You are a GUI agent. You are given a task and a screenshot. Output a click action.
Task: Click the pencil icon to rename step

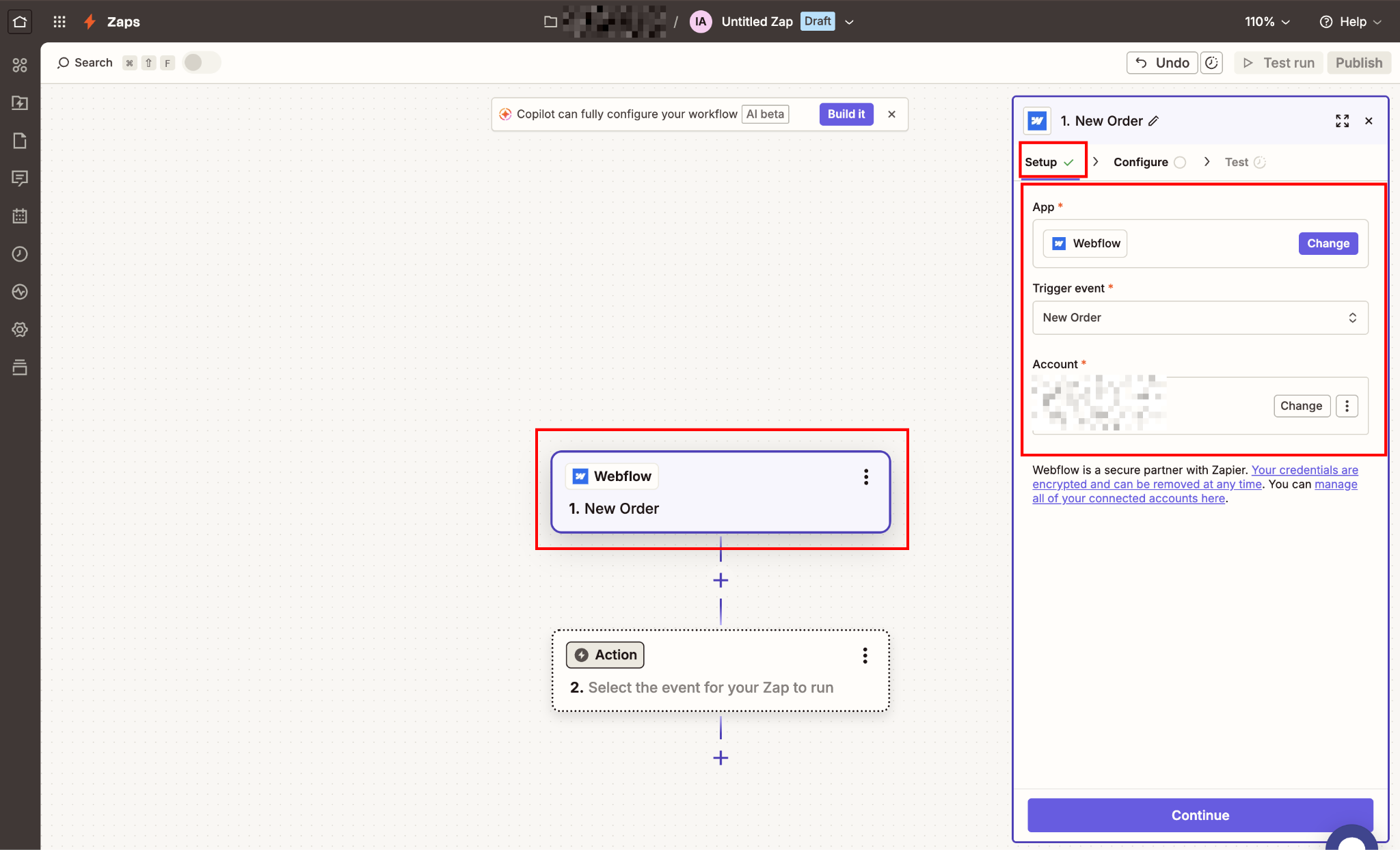(x=1153, y=121)
